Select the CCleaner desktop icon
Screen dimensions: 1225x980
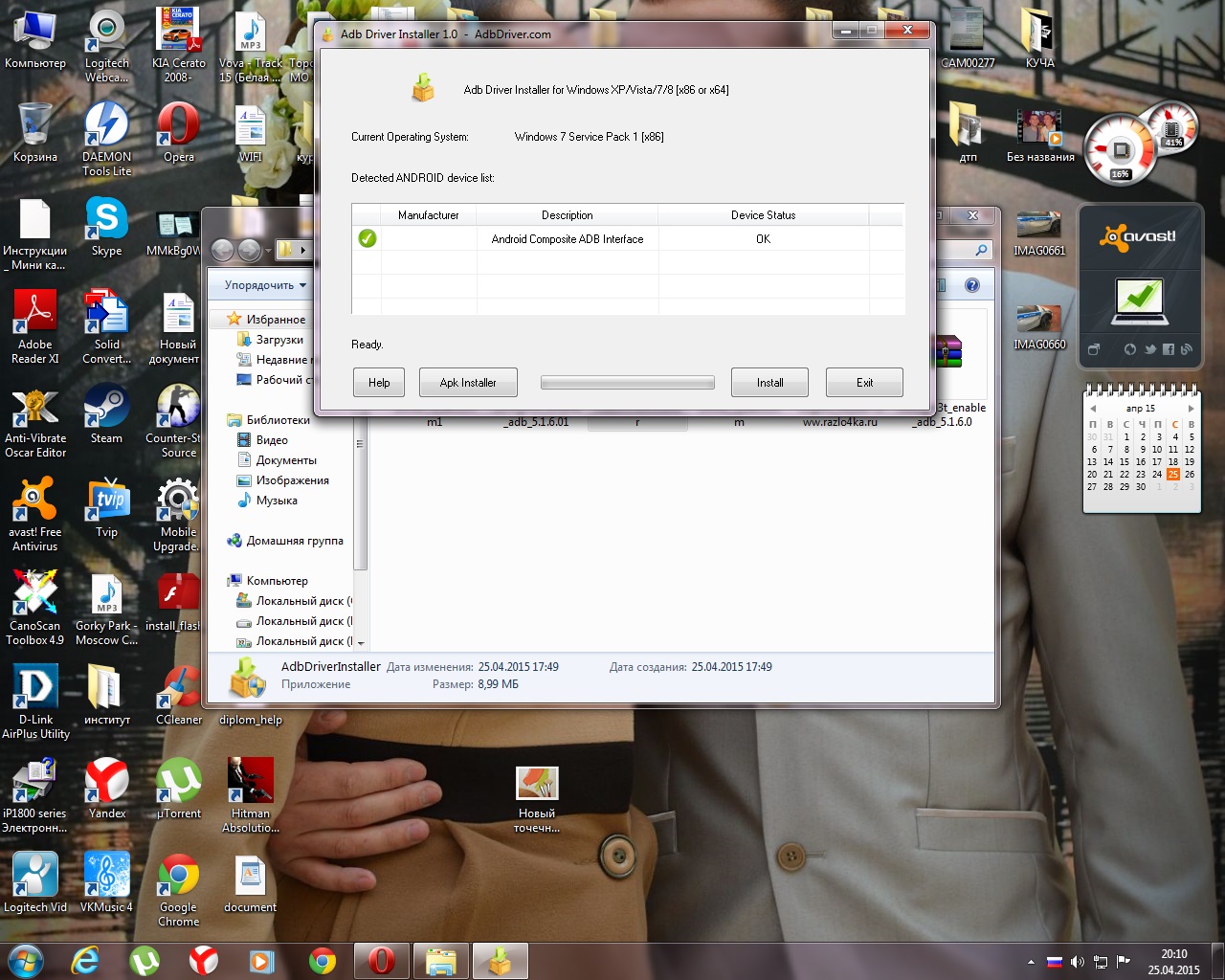coord(179,694)
